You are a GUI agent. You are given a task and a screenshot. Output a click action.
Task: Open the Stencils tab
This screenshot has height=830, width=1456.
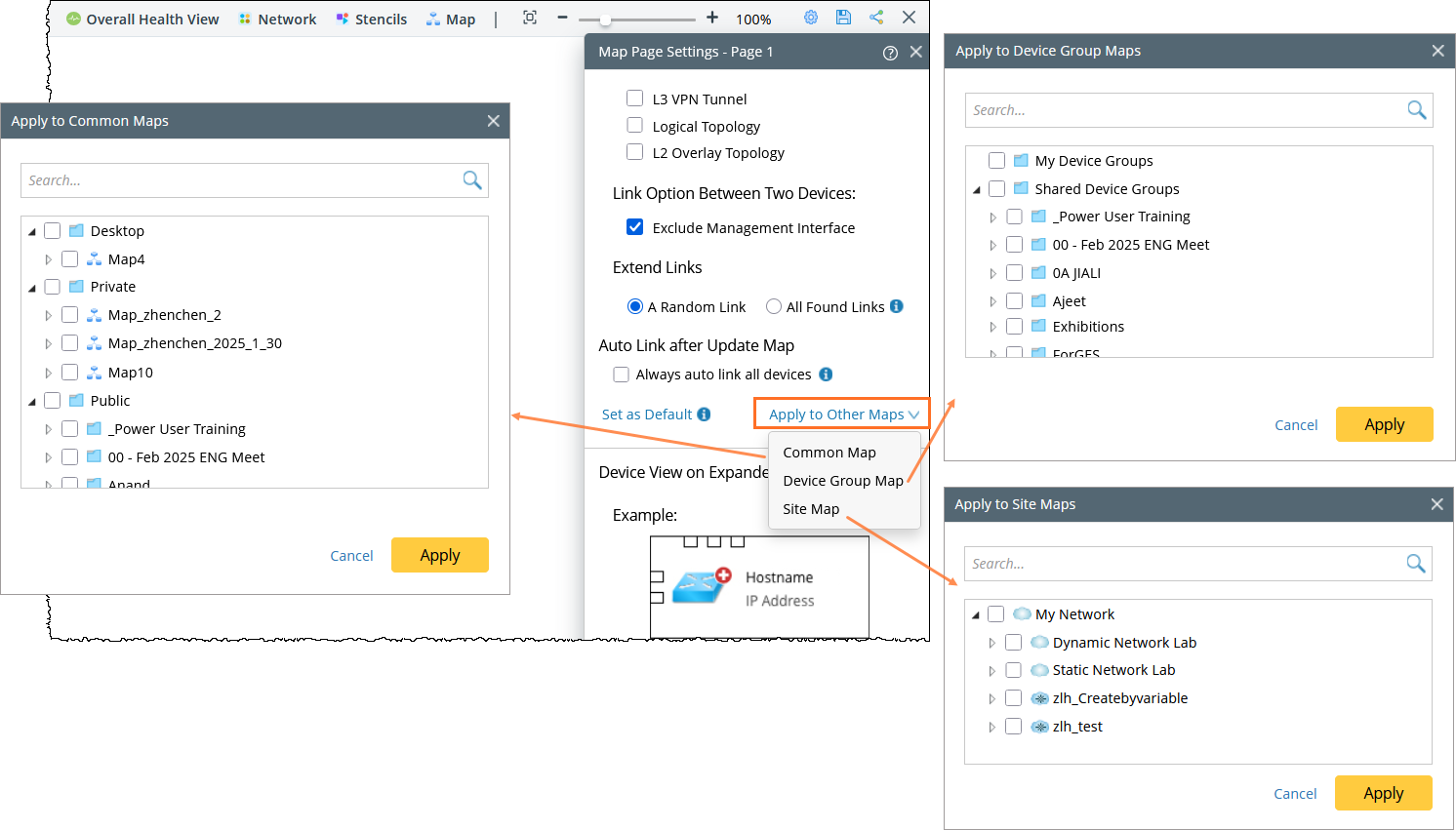(371, 20)
